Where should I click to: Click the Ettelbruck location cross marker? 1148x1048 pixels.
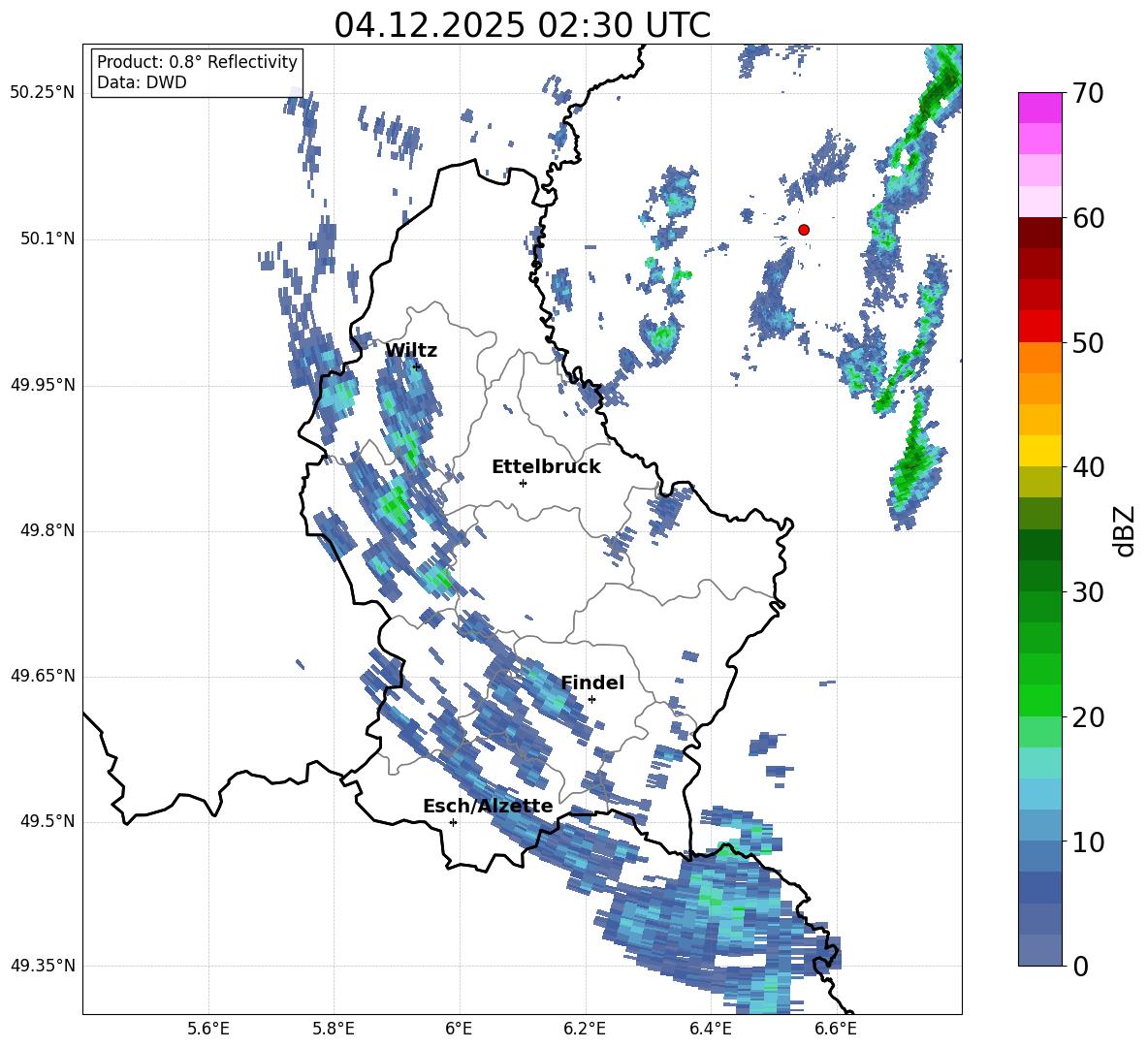click(523, 483)
